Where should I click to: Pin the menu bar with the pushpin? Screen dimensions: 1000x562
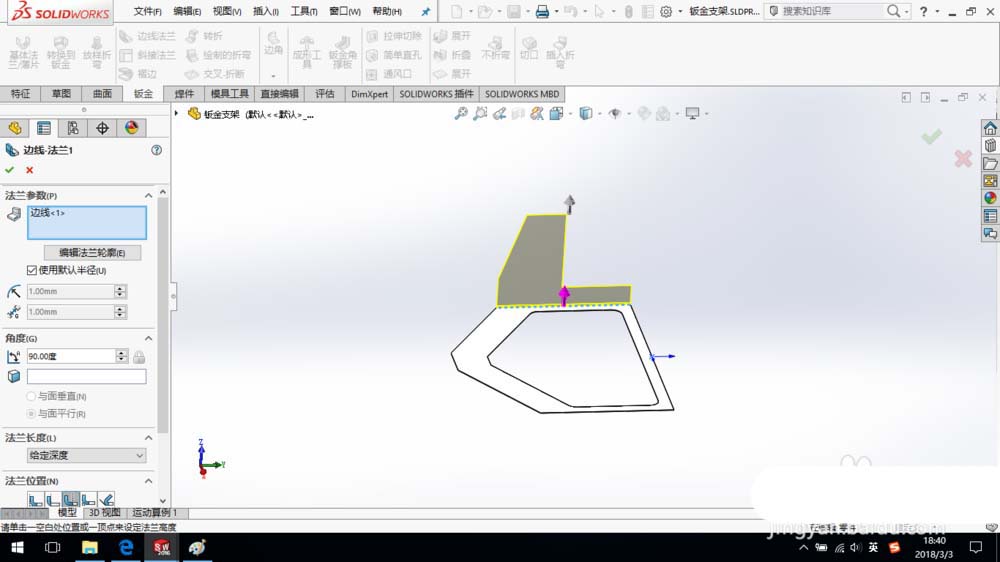coord(425,11)
